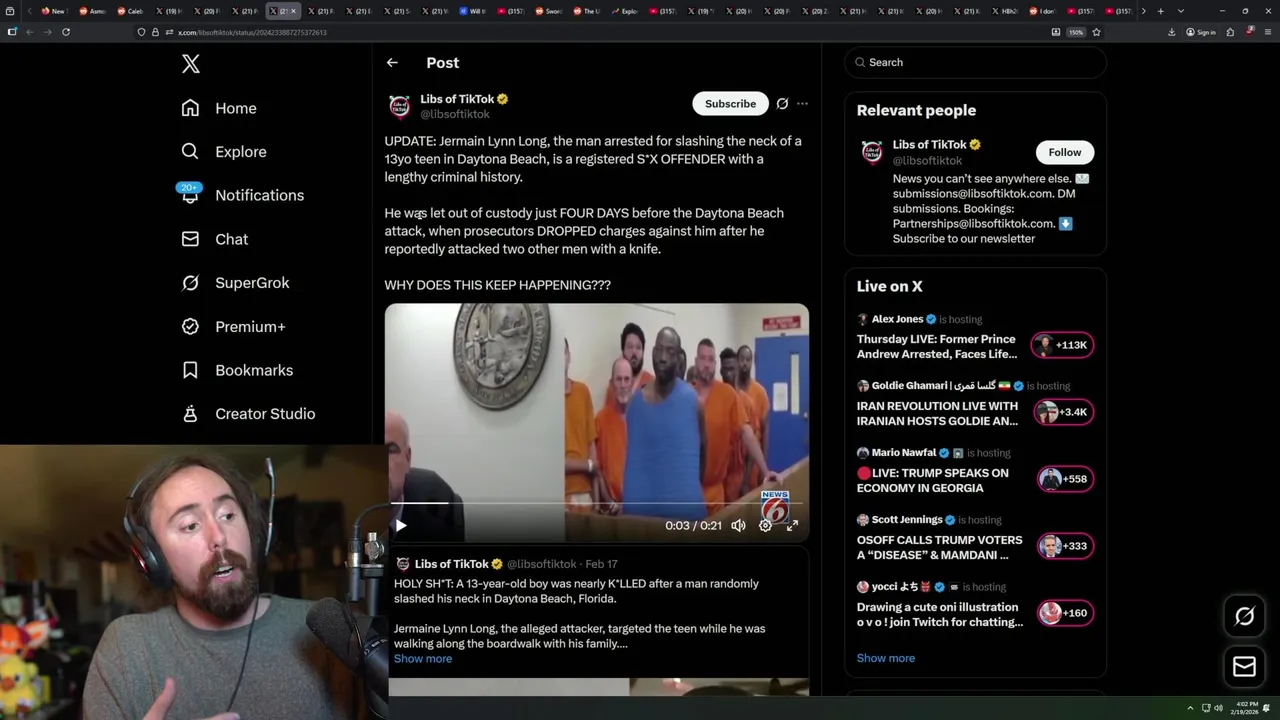Open the floating messages button

pyautogui.click(x=1244, y=666)
